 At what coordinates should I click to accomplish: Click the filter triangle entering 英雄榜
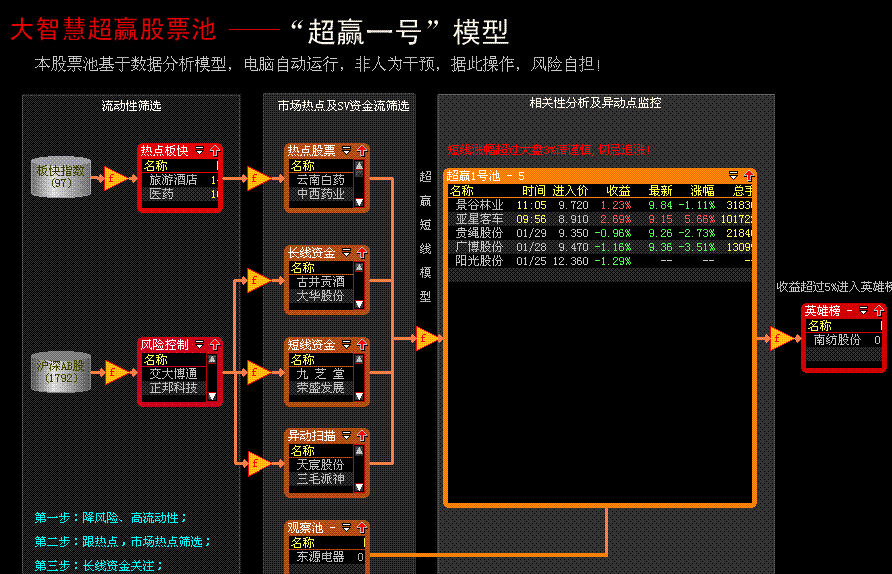click(x=780, y=338)
